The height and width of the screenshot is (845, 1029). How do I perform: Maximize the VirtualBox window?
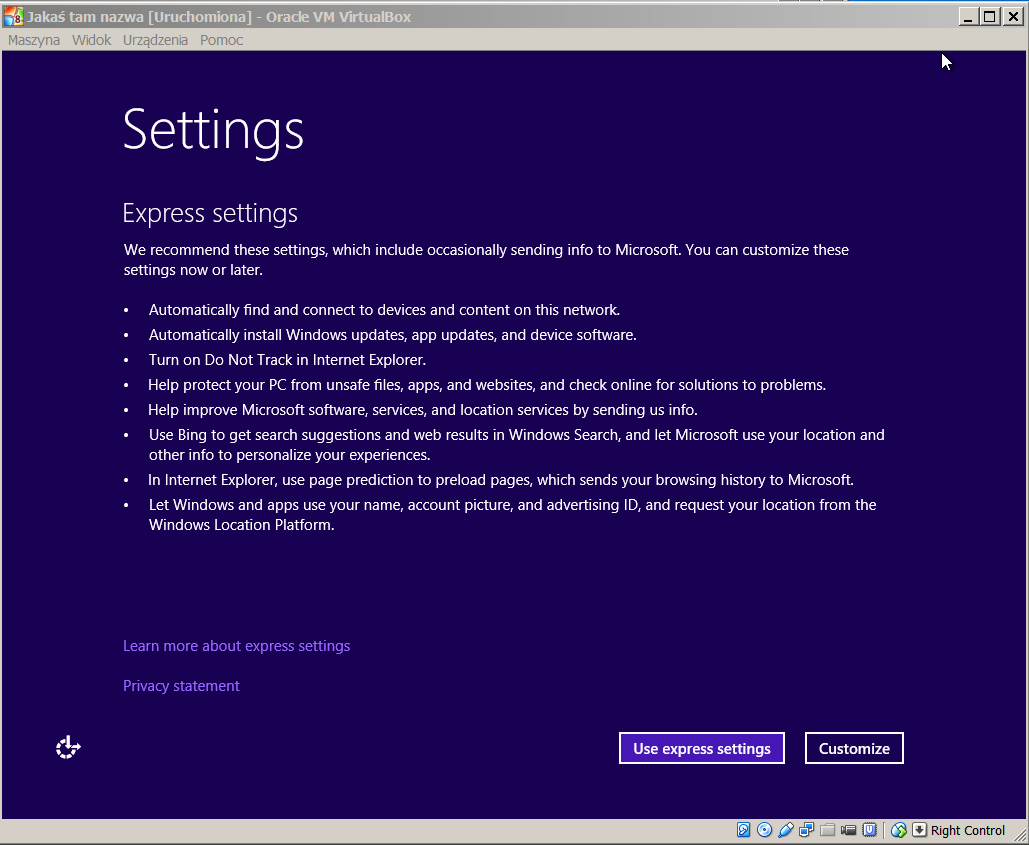click(990, 16)
